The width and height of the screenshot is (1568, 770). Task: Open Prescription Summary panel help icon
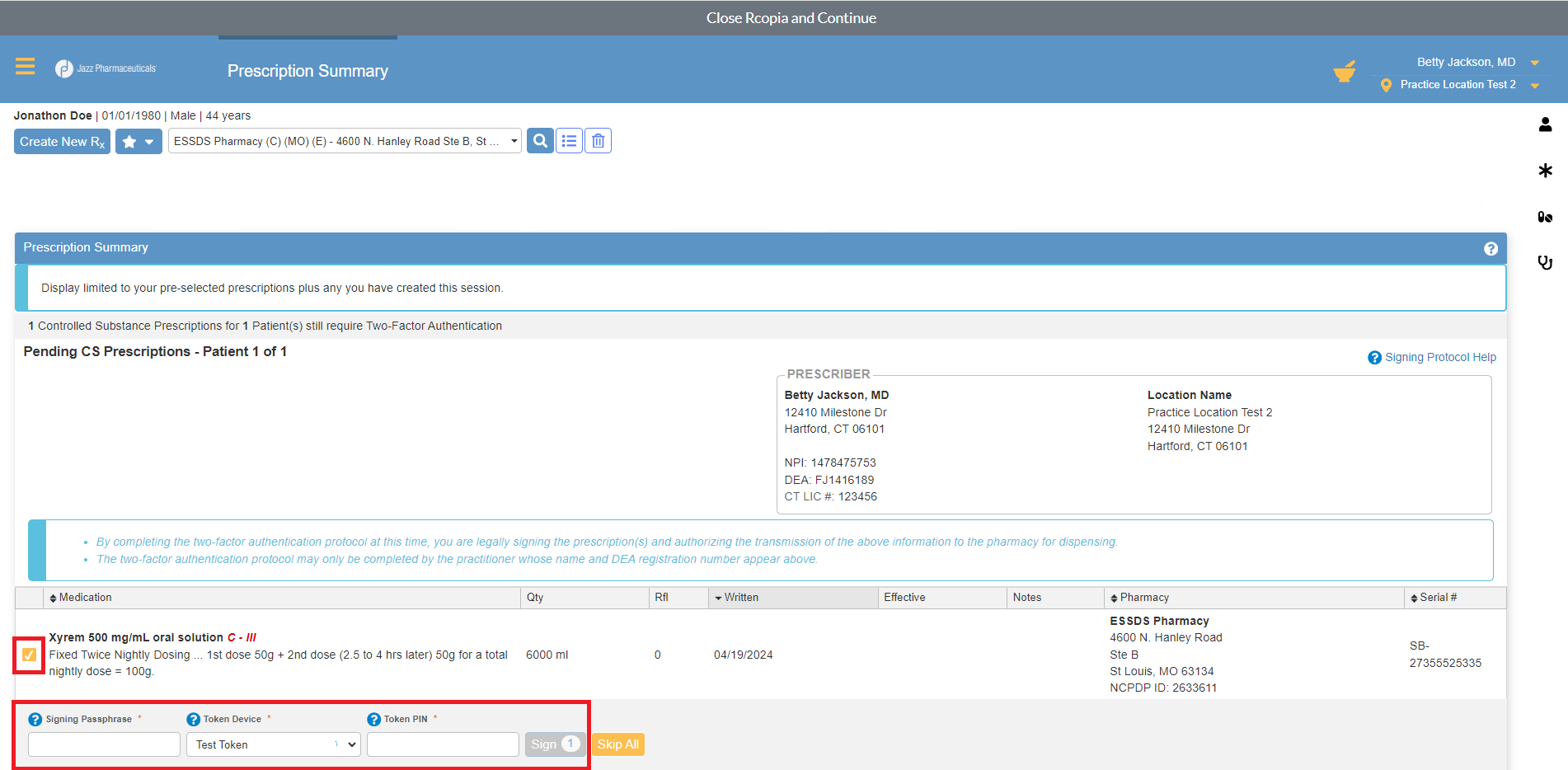(x=1491, y=248)
